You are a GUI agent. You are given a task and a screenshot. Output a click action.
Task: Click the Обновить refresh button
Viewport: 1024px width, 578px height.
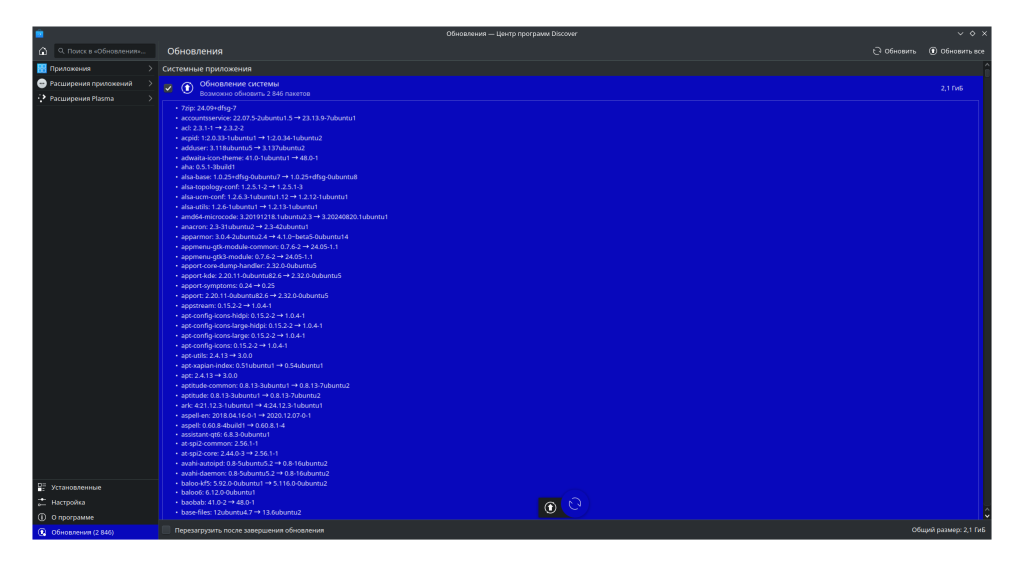[x=895, y=51]
